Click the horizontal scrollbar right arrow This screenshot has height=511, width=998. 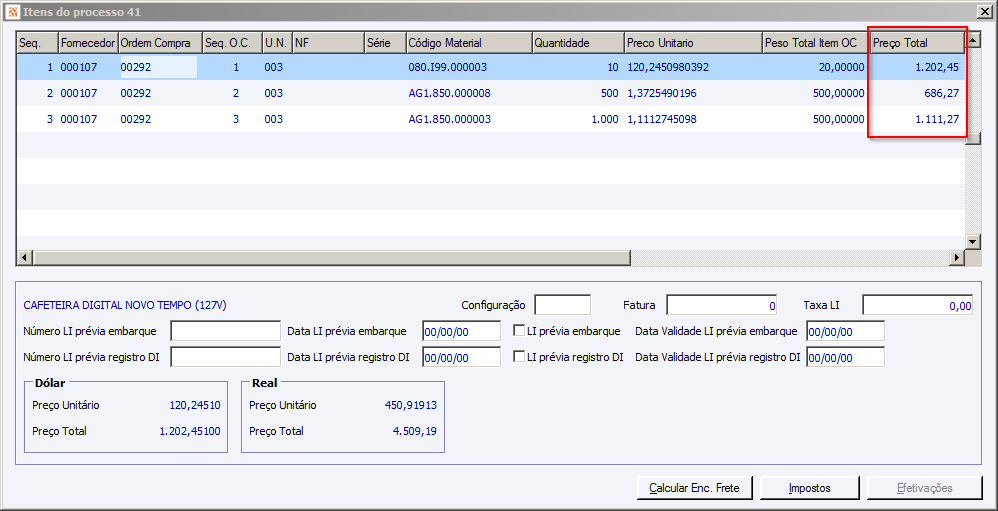pos(956,258)
